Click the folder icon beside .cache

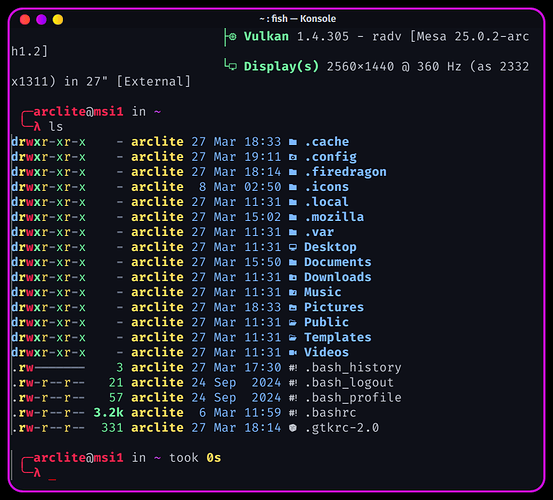click(293, 142)
